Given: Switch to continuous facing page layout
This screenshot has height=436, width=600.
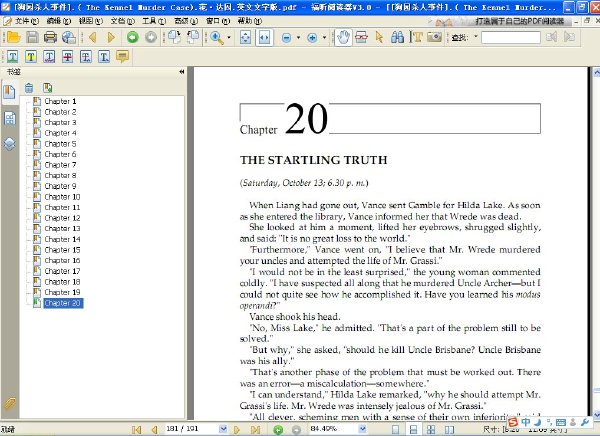Looking at the screenshot, I should pos(431,429).
